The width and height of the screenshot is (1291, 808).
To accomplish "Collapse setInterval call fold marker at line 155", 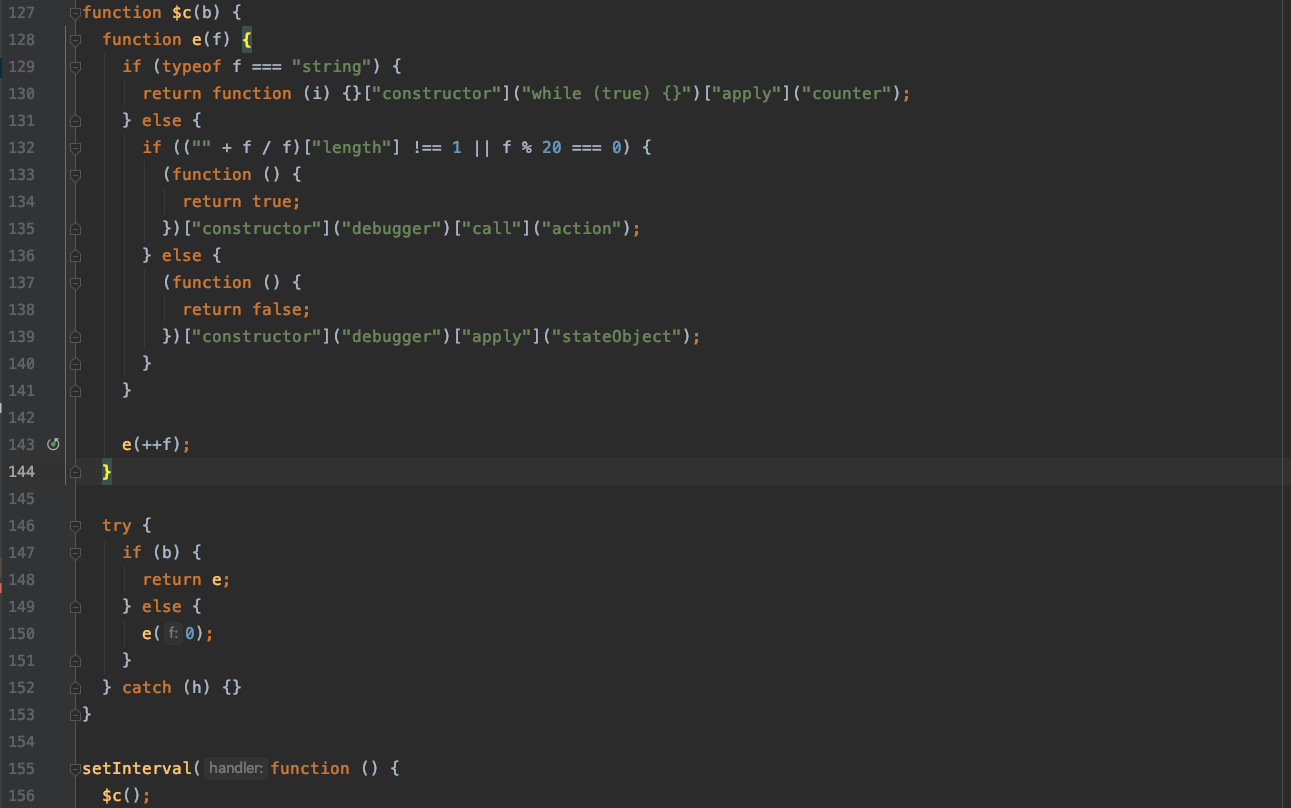I will tap(75, 769).
